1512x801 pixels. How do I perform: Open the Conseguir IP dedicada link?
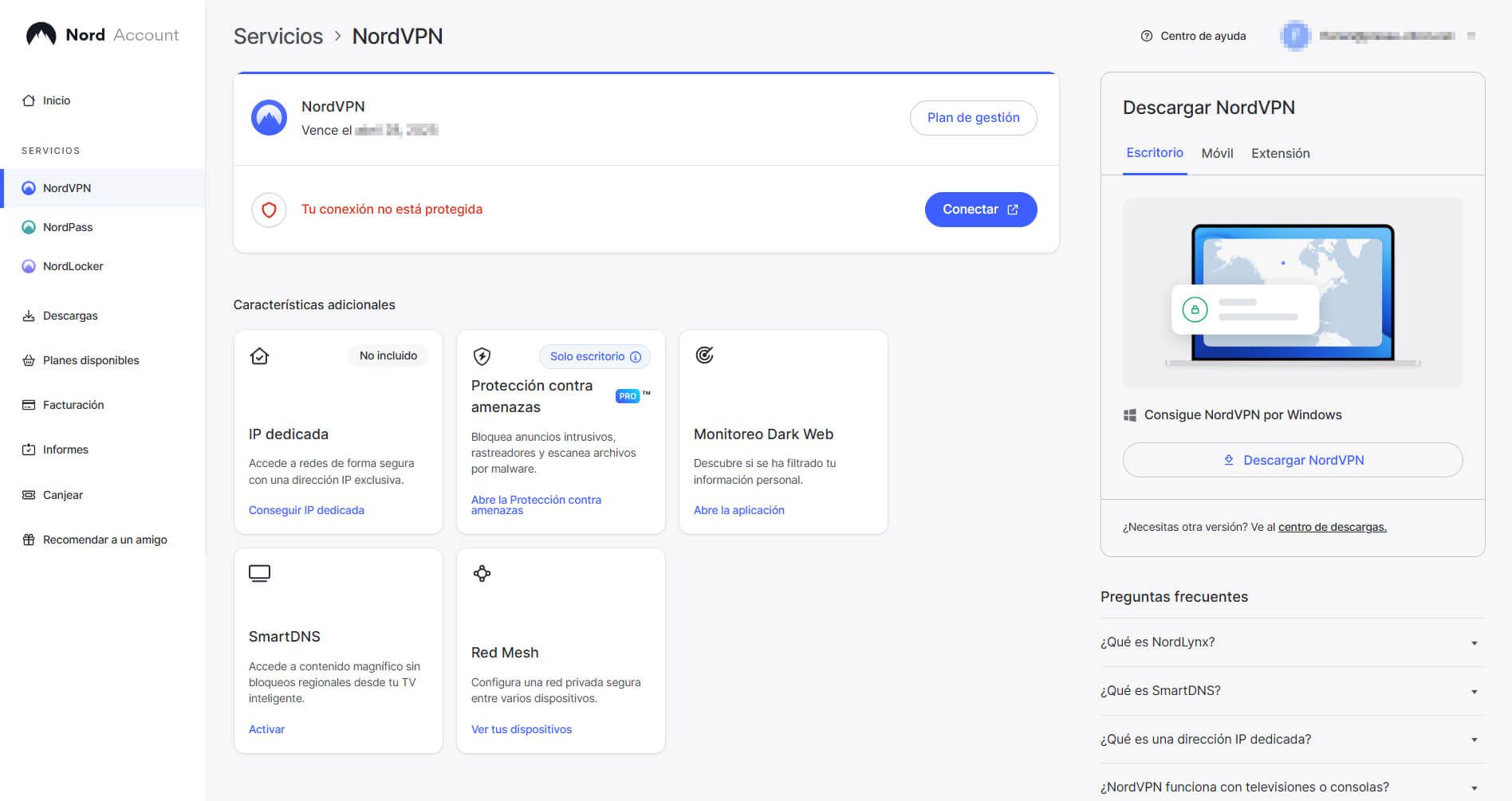(306, 510)
